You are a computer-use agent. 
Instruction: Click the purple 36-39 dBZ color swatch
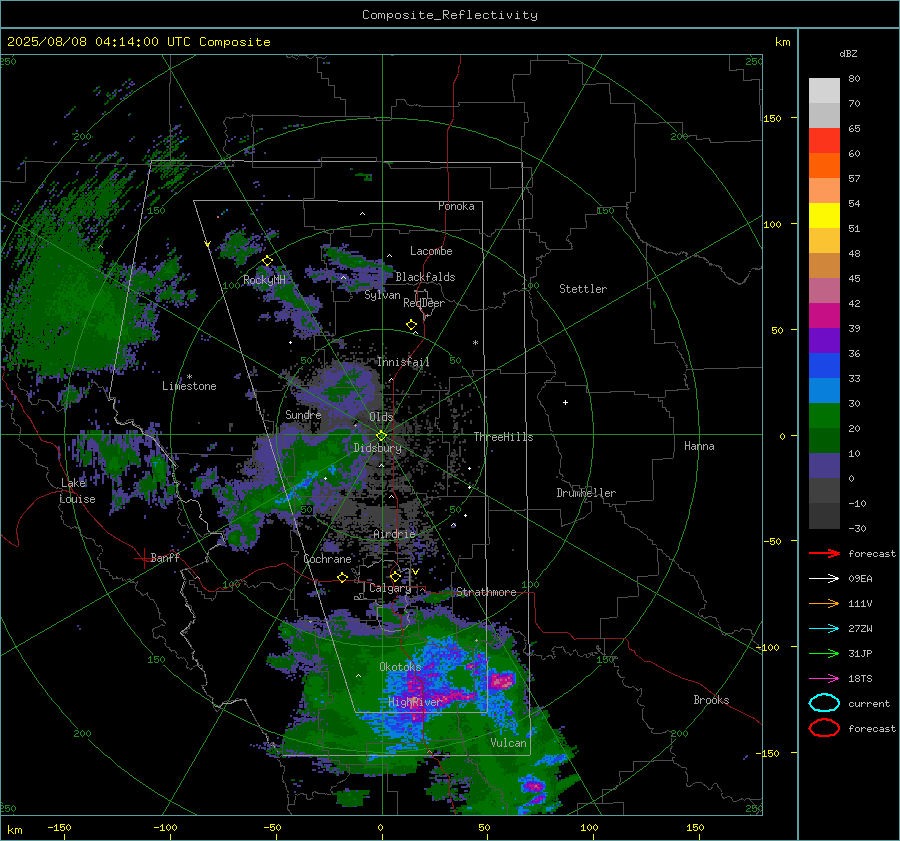coord(824,341)
